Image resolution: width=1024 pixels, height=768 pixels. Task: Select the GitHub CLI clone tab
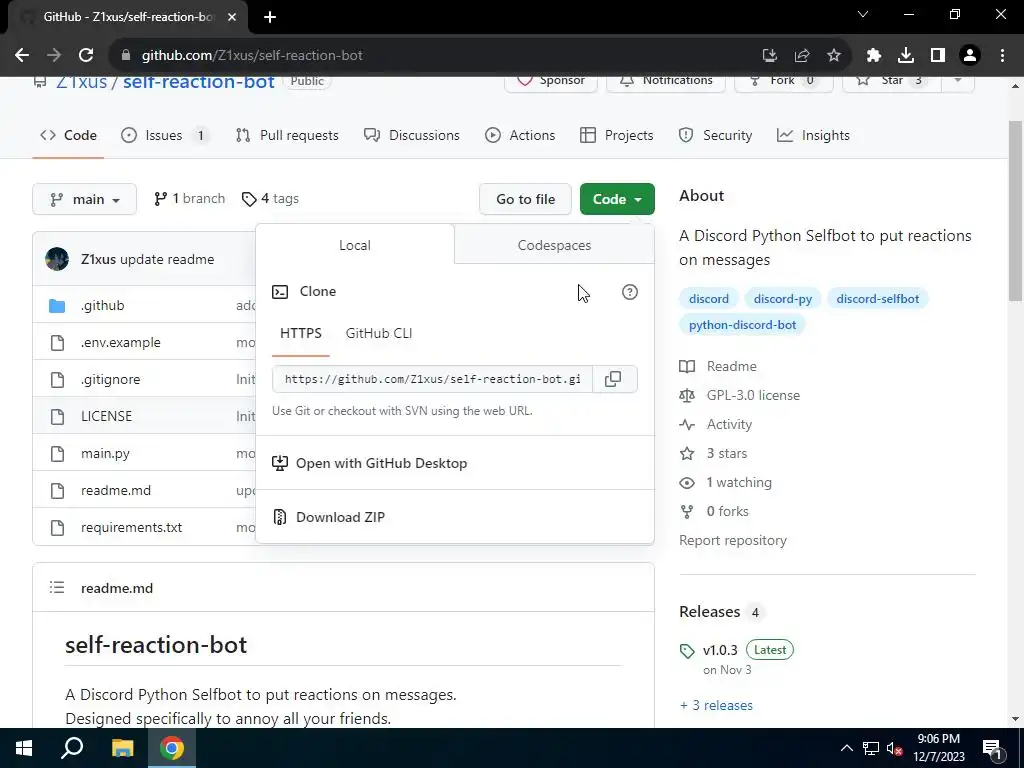379,333
